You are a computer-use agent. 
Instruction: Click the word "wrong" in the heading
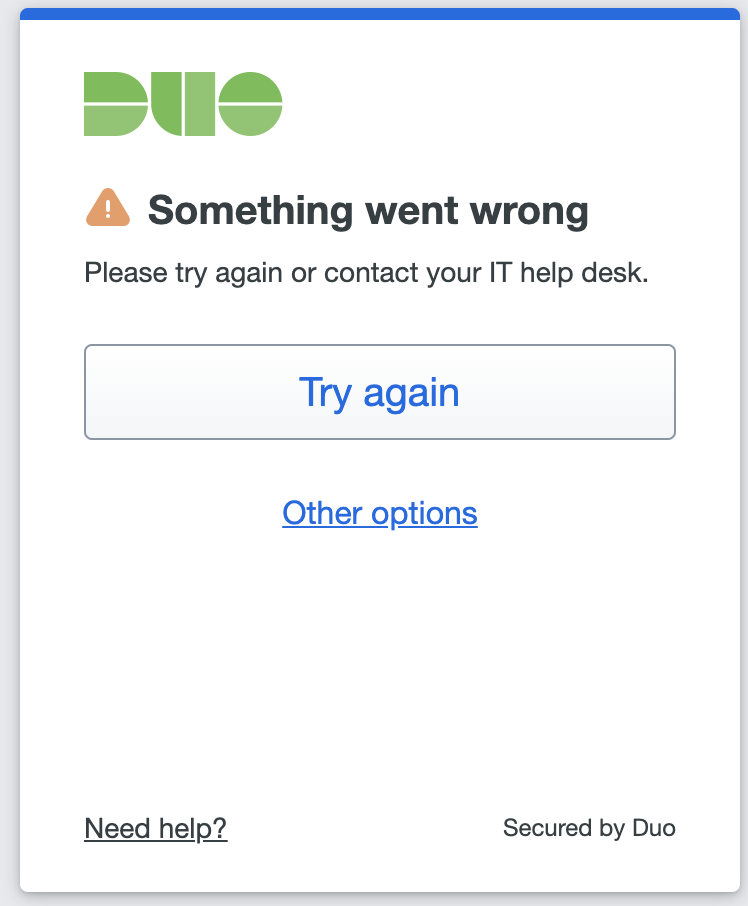[530, 213]
